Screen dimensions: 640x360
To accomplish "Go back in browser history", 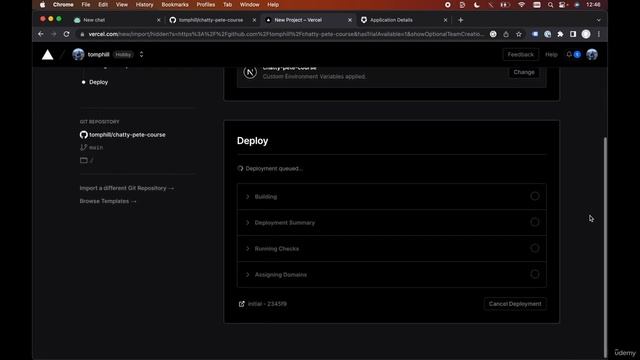I will pos(41,34).
